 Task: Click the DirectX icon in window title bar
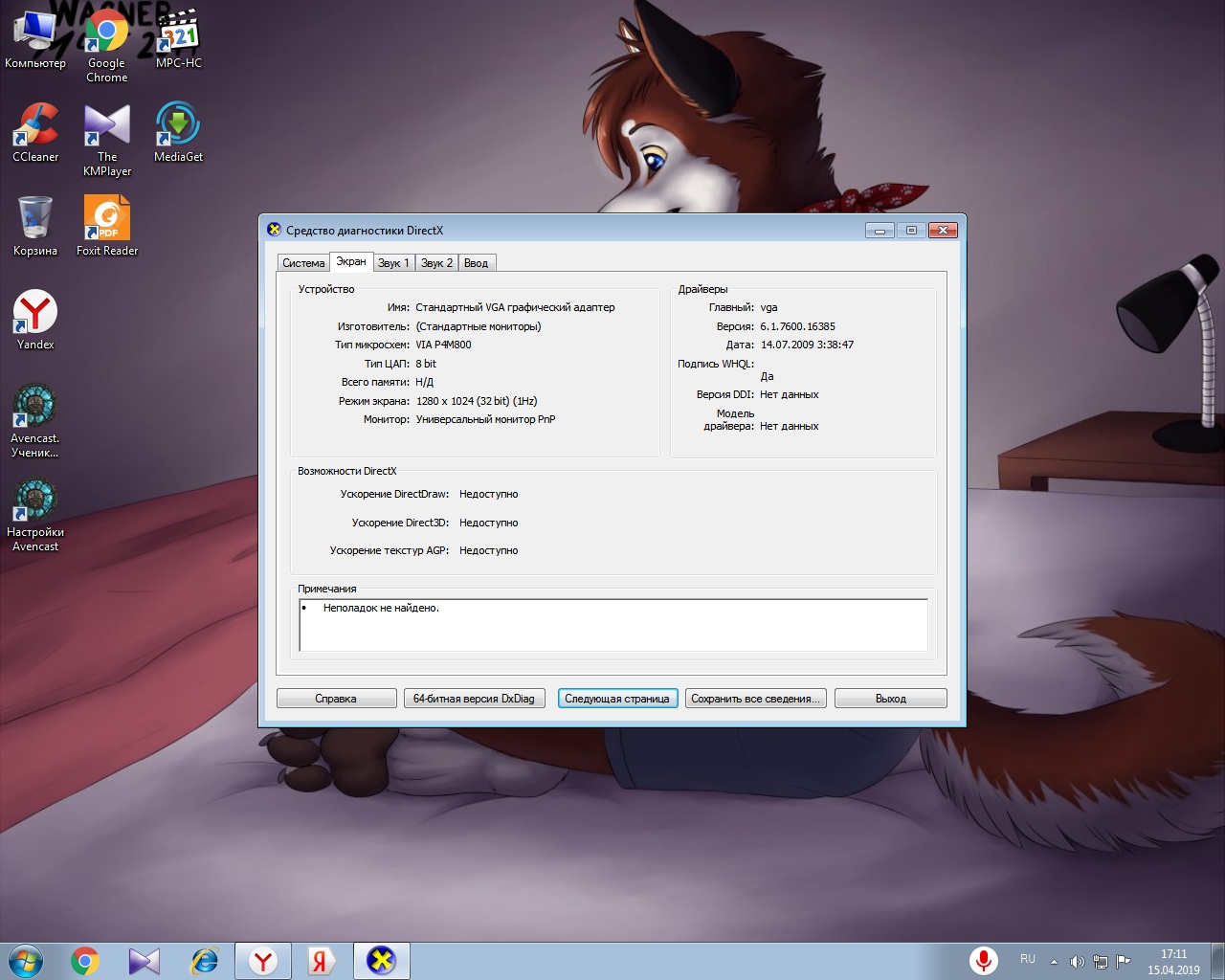274,230
